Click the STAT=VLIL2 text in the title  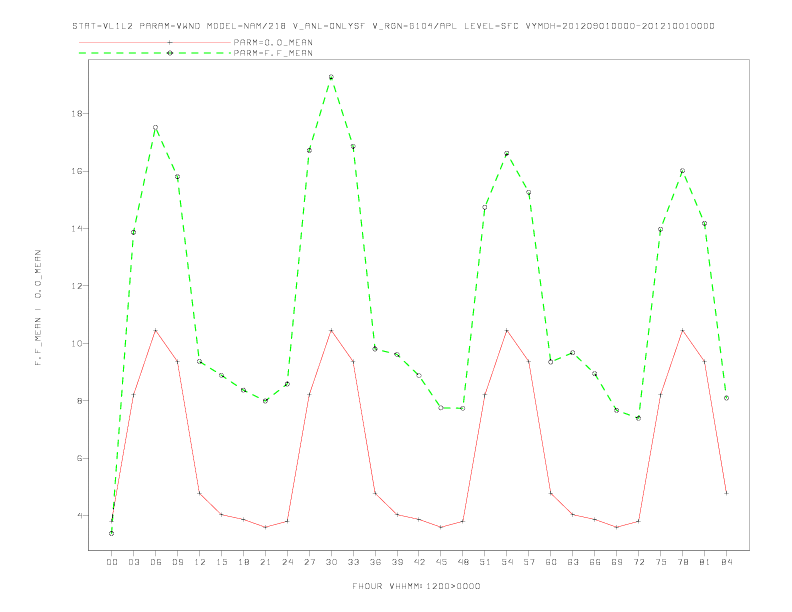[103, 26]
